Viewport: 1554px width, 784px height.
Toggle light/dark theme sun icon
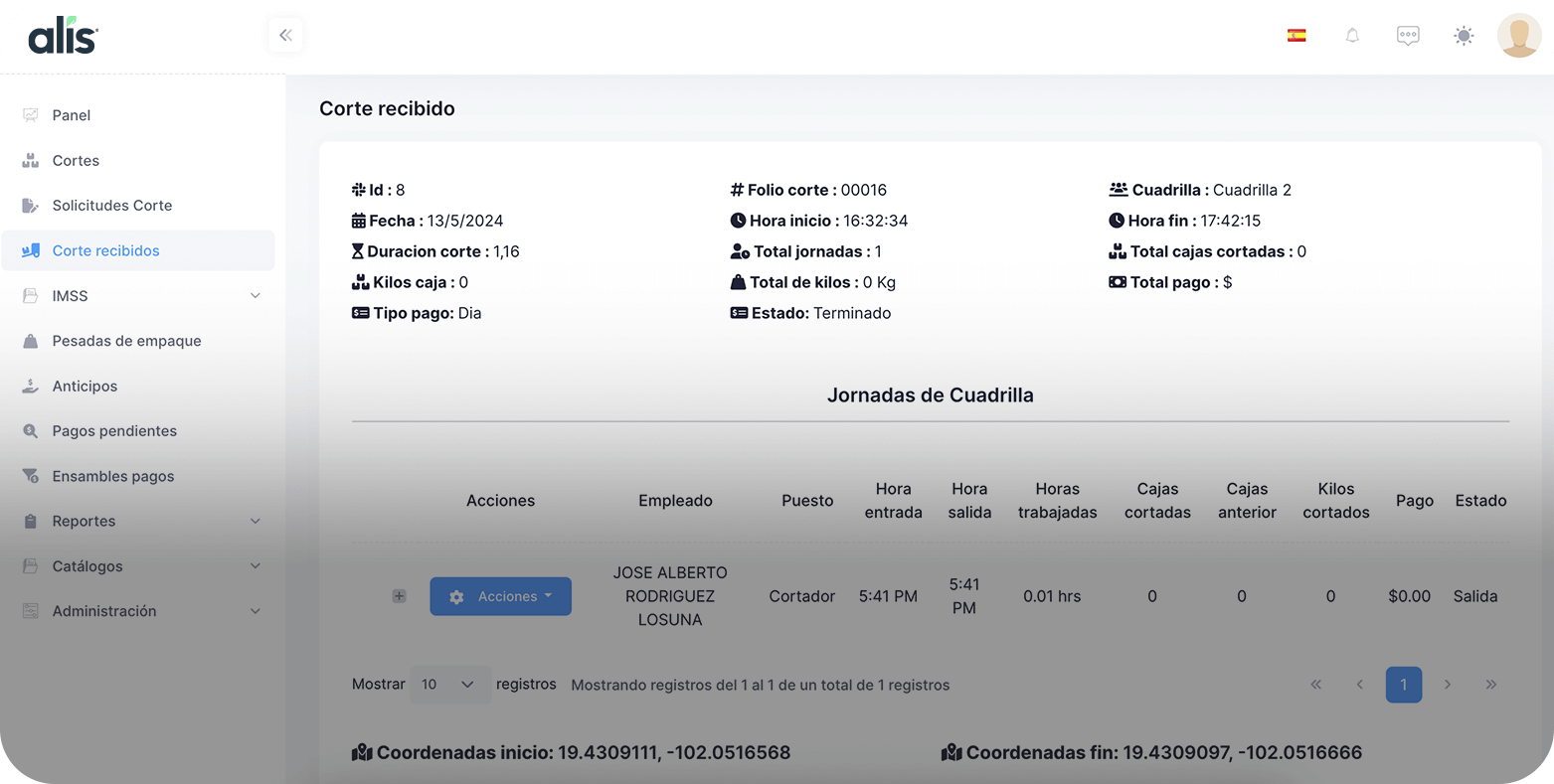(x=1464, y=36)
